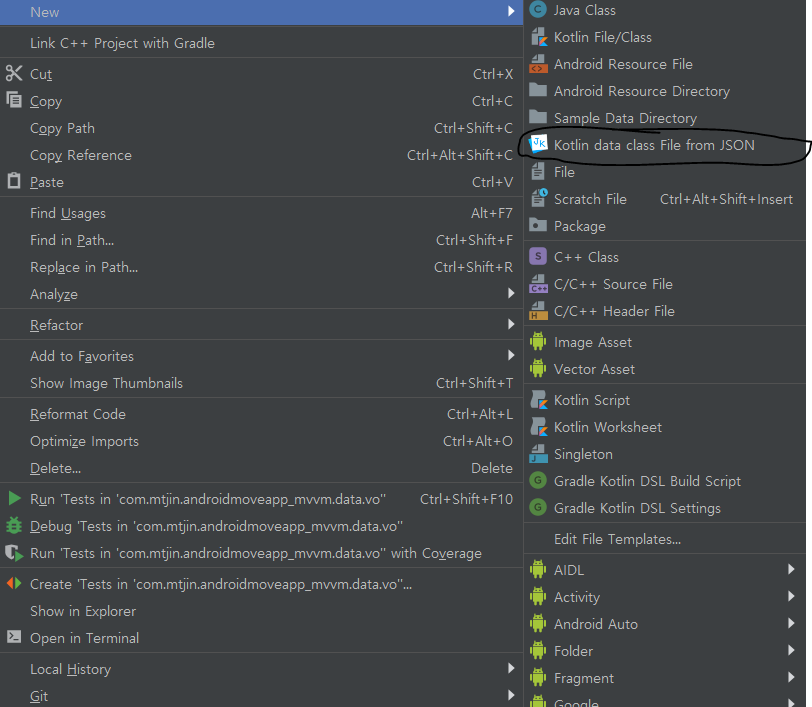
Task: Choose Copy Reference menu entry
Action: point(261,155)
